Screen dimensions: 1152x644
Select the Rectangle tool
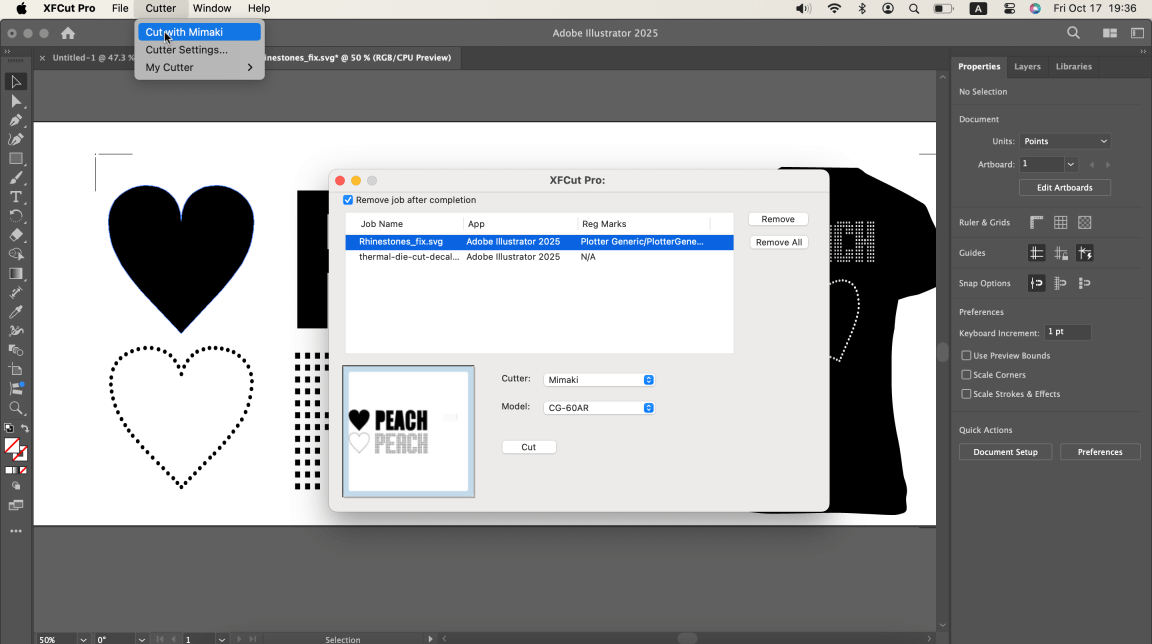click(15, 159)
